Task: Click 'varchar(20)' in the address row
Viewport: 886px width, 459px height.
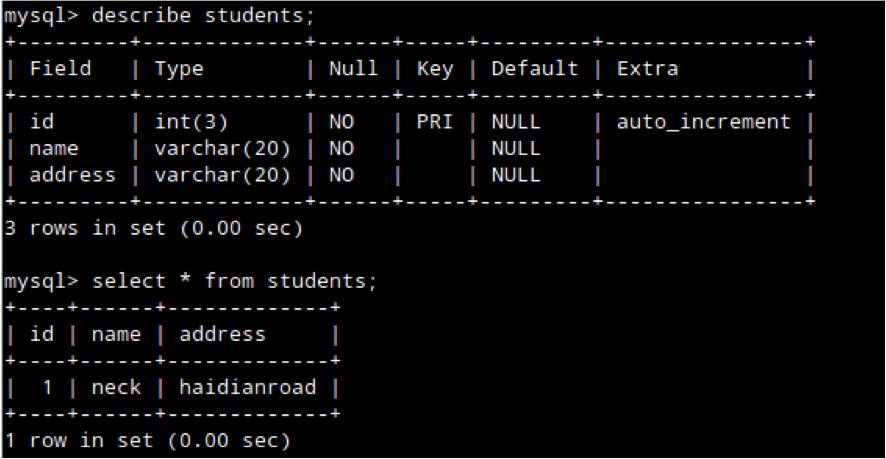Action: (222, 175)
